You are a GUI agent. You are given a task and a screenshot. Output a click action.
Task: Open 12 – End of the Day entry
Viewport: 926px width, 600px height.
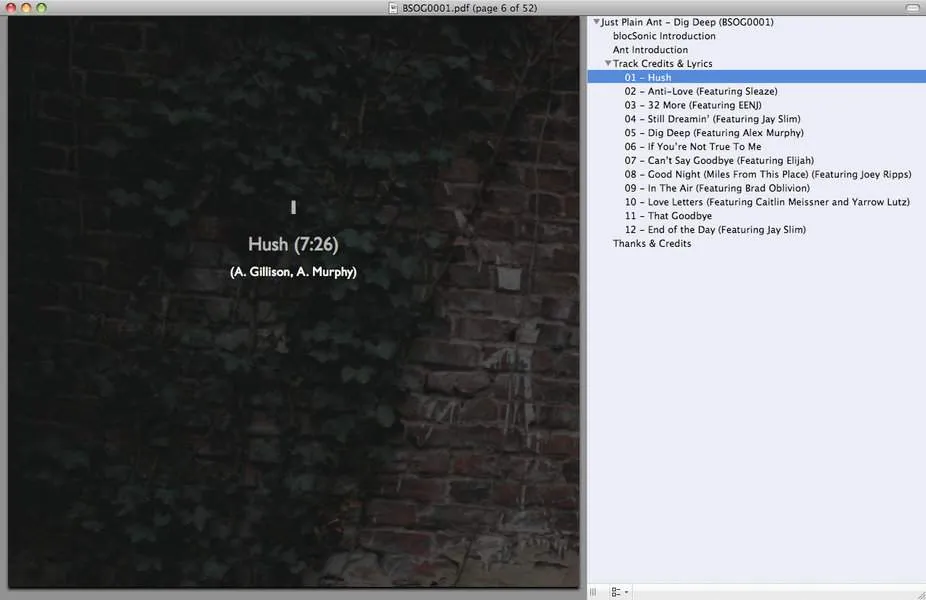[715, 230]
